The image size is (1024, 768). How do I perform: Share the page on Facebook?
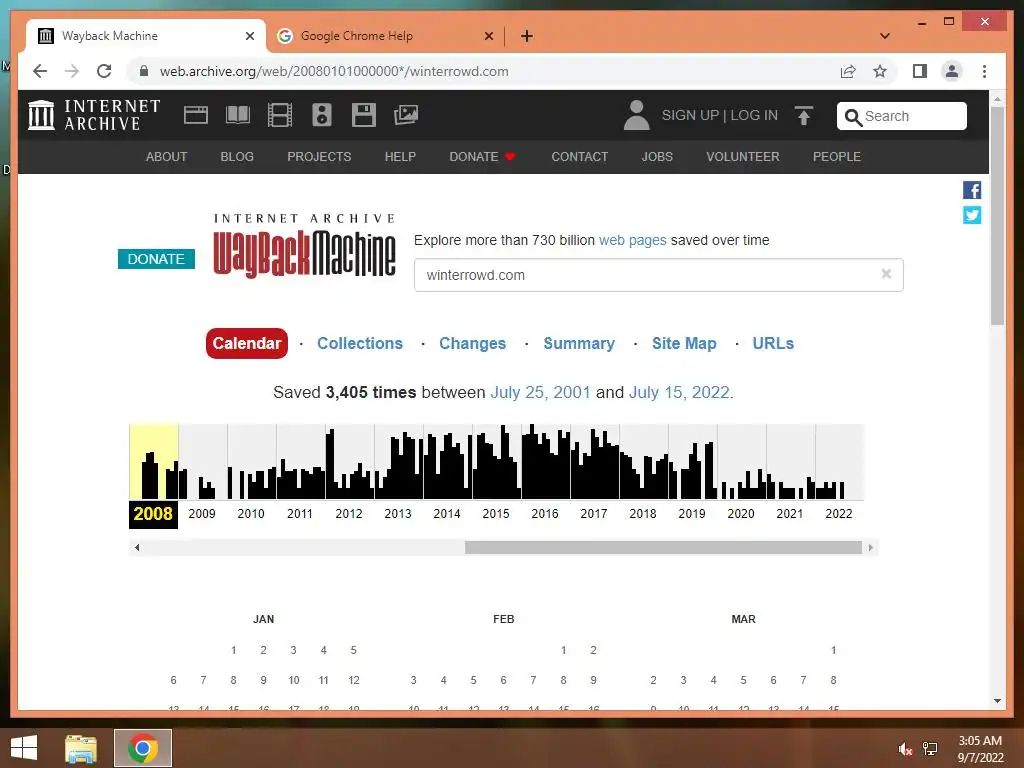pos(972,190)
